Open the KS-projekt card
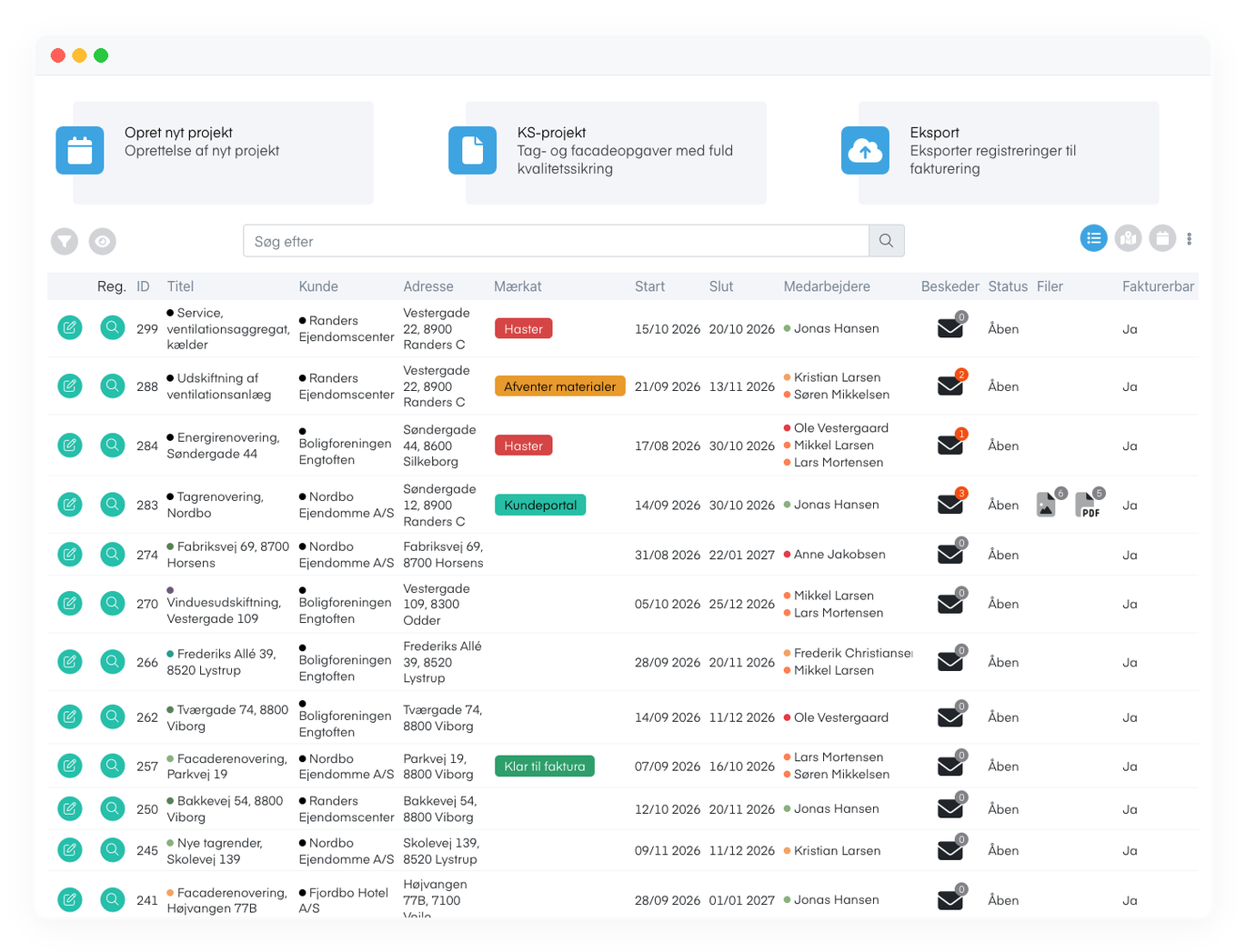 [608, 152]
